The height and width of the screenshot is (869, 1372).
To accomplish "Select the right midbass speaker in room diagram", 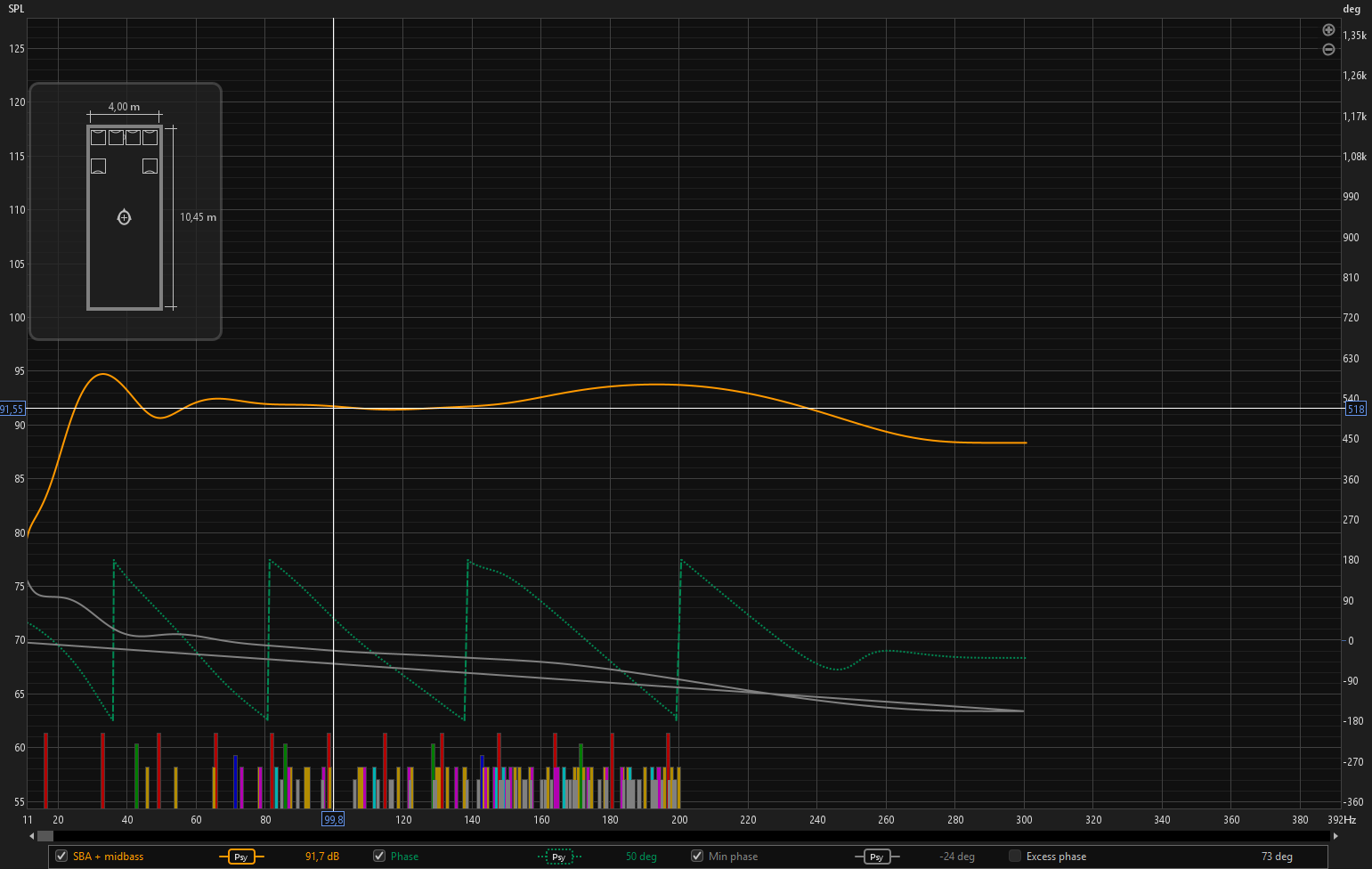I will pos(150,166).
